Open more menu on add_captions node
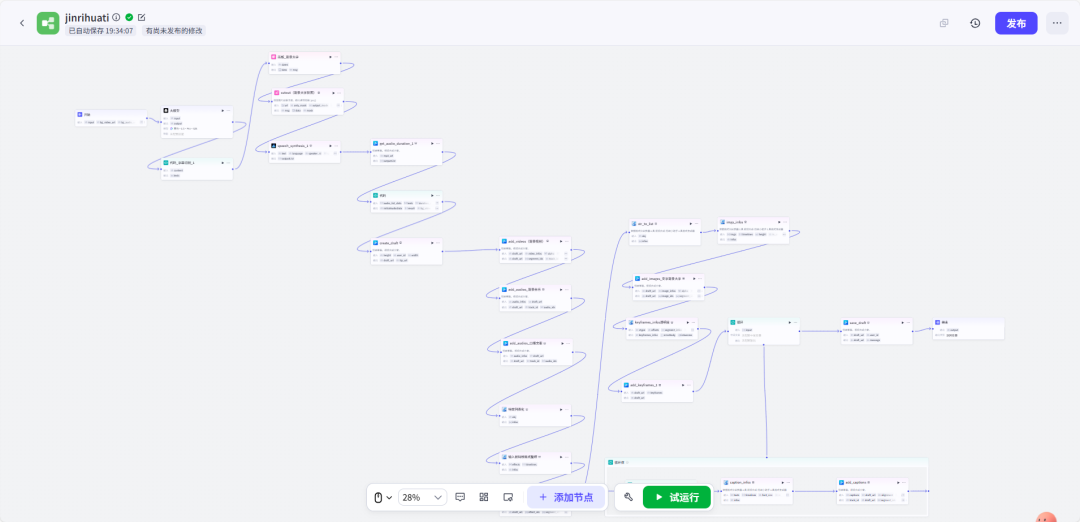1080x522 pixels. pyautogui.click(x=904, y=482)
